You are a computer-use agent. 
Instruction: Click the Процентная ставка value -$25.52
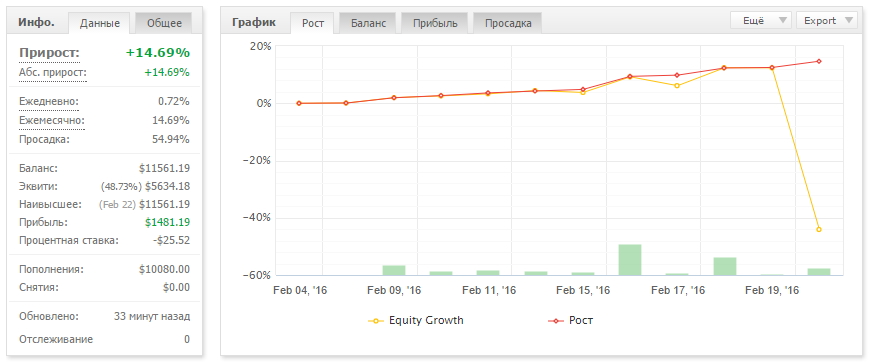click(170, 240)
